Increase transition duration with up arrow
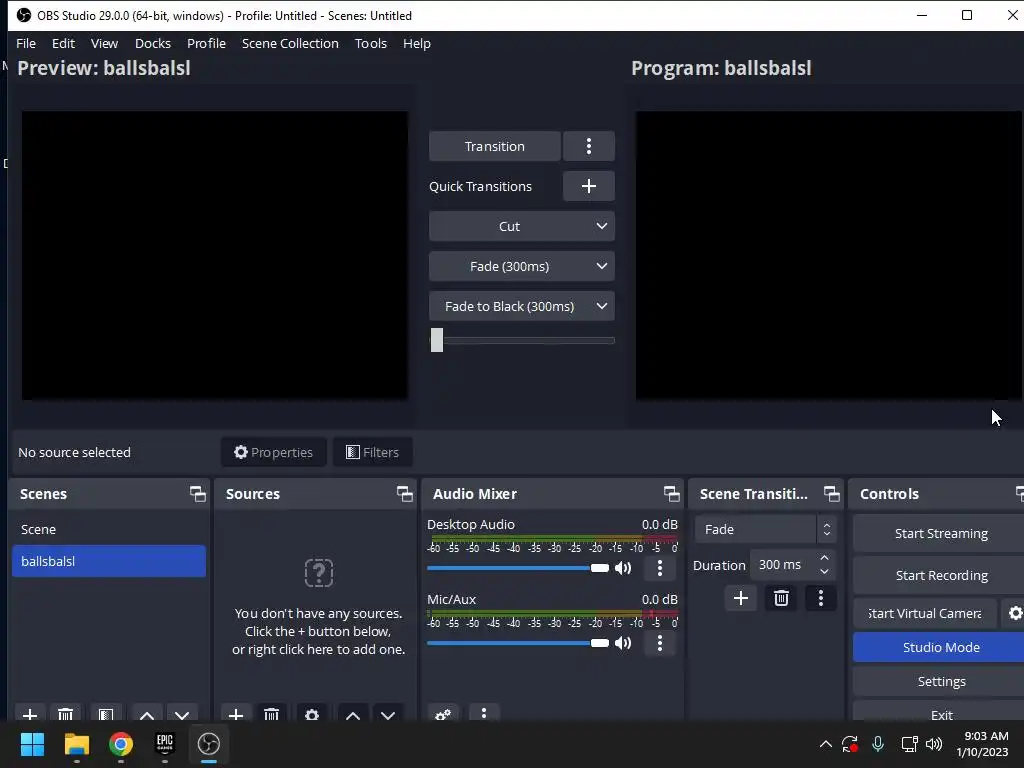1024x768 pixels. click(824, 558)
